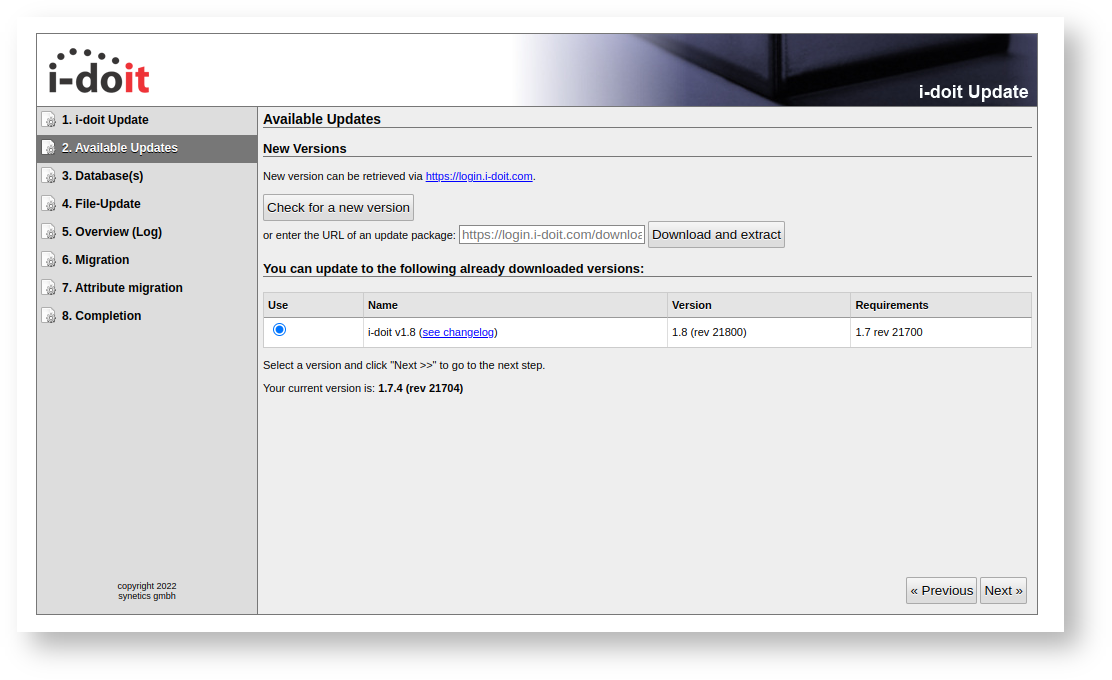The width and height of the screenshot is (1112, 680).
Task: Go to step '8. Completion'
Action: [x=147, y=316]
